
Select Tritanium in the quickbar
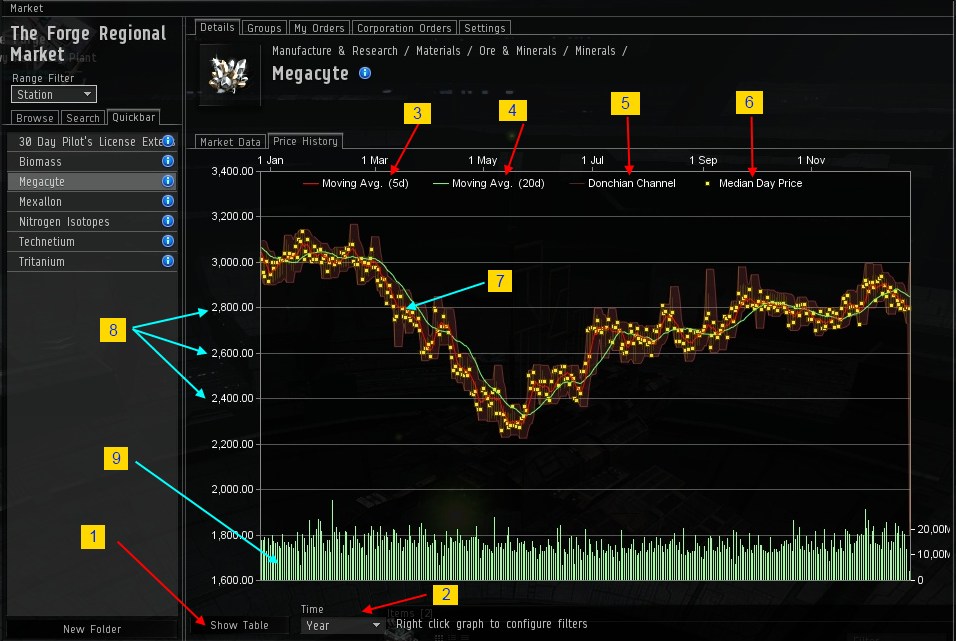(x=92, y=262)
